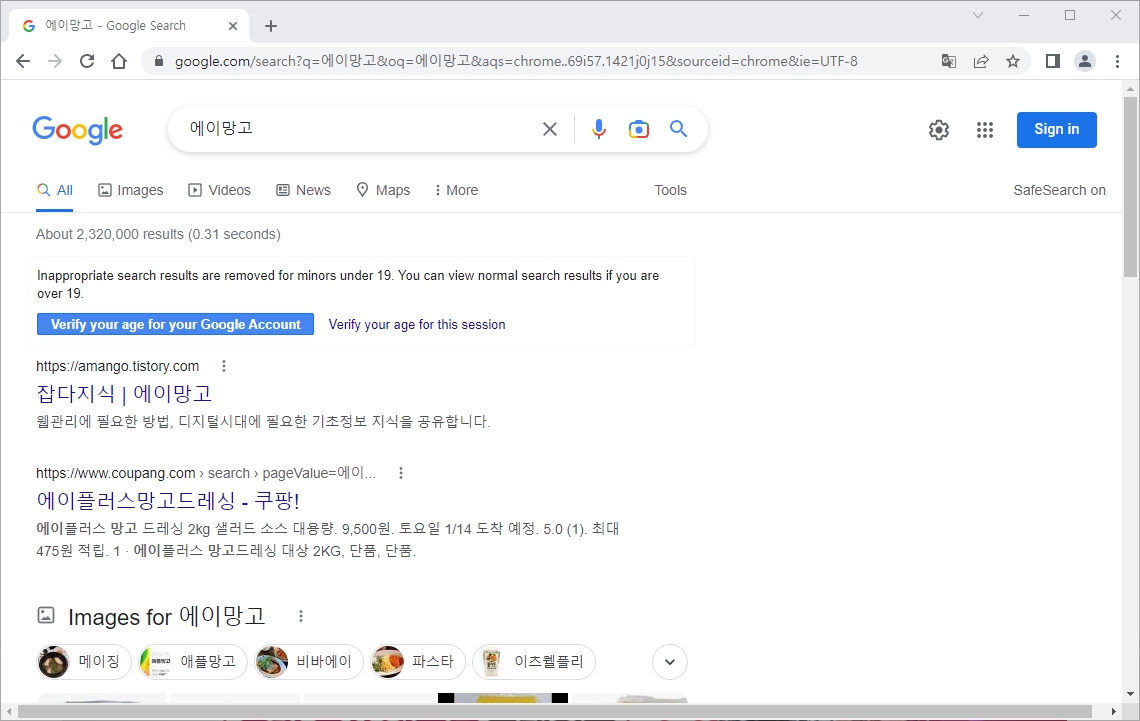Start a voice search with the microphone
Viewport: 1140px width, 721px height.
598,129
